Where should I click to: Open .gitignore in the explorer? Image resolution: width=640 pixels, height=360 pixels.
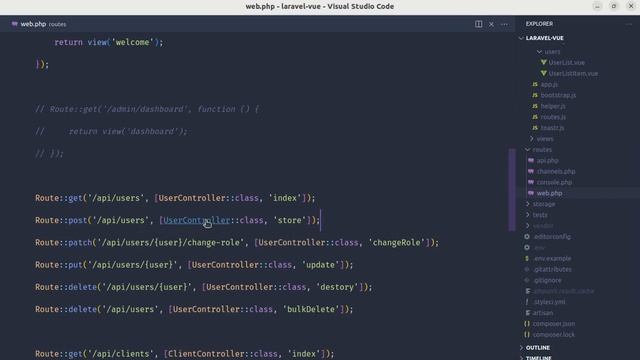coord(547,280)
